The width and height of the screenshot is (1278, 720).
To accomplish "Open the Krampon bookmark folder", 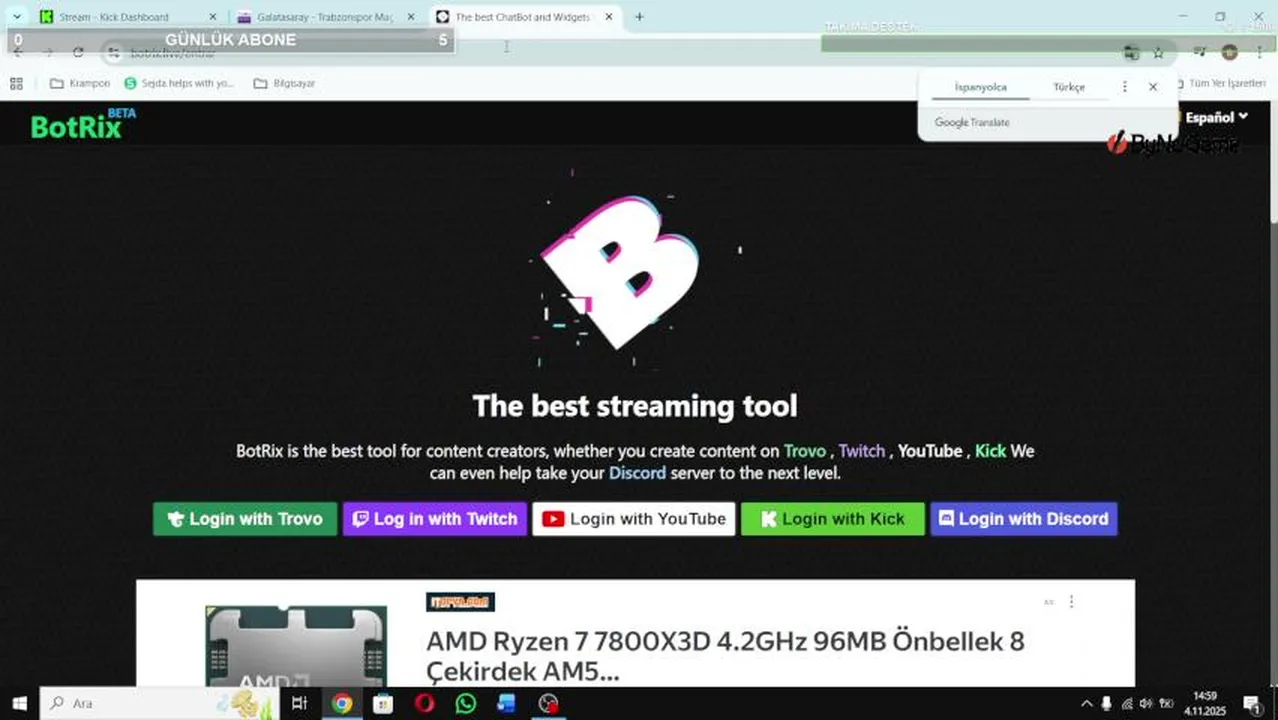I will (x=80, y=84).
